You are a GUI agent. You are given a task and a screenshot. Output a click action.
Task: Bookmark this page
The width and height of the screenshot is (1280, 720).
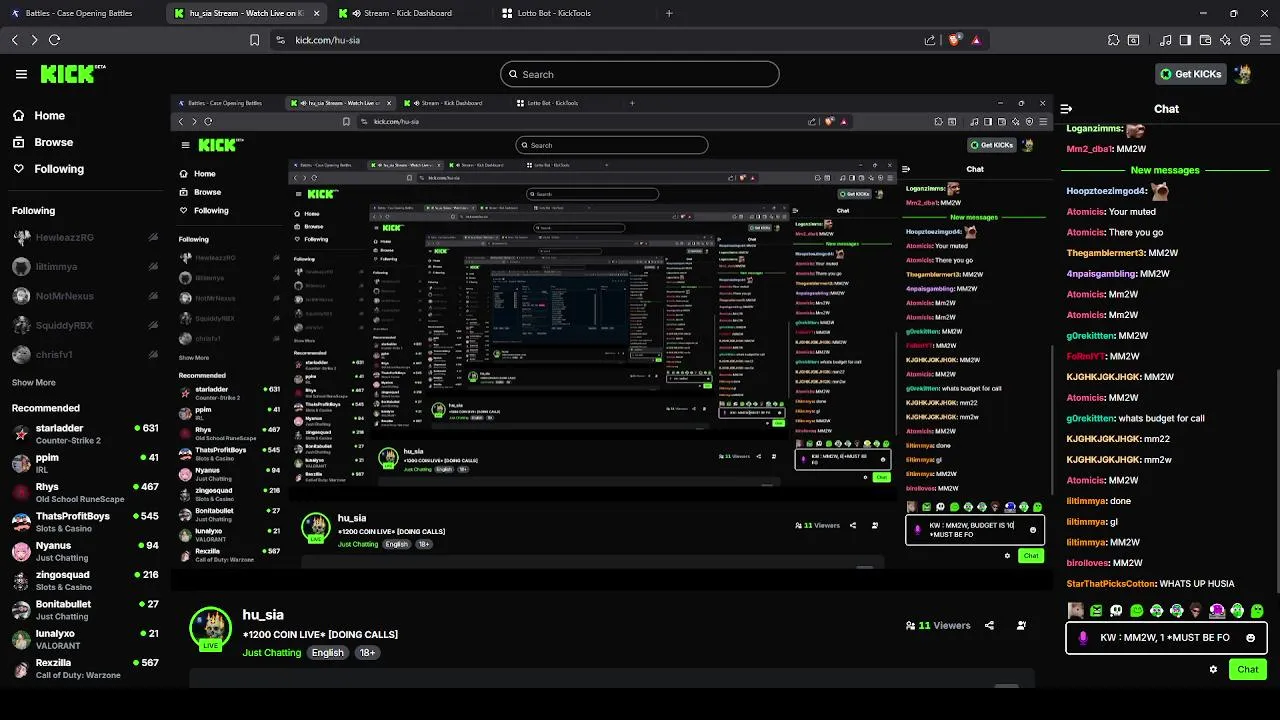coord(254,40)
